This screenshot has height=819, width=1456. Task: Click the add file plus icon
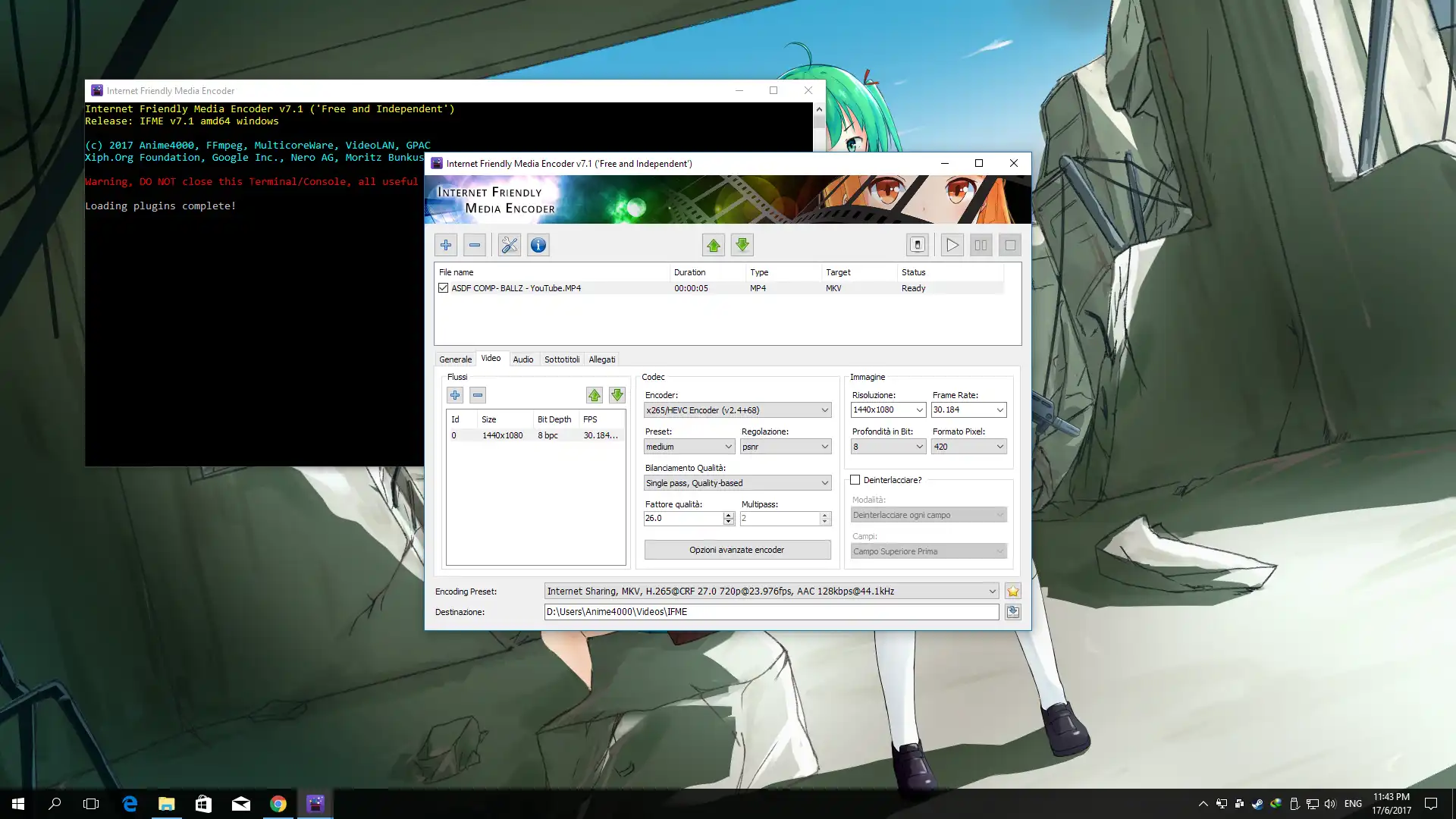tap(446, 245)
